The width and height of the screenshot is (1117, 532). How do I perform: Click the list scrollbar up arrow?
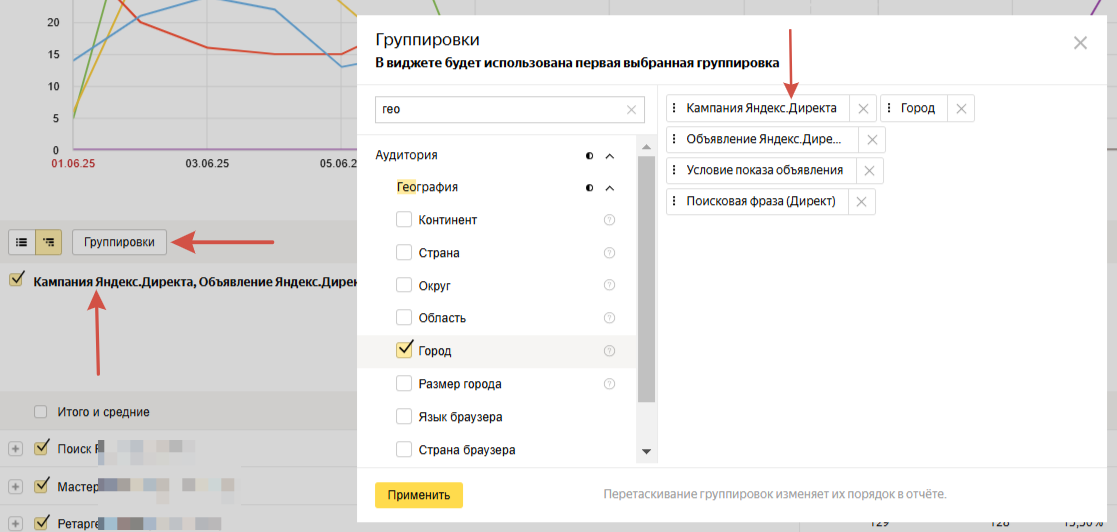[646, 147]
